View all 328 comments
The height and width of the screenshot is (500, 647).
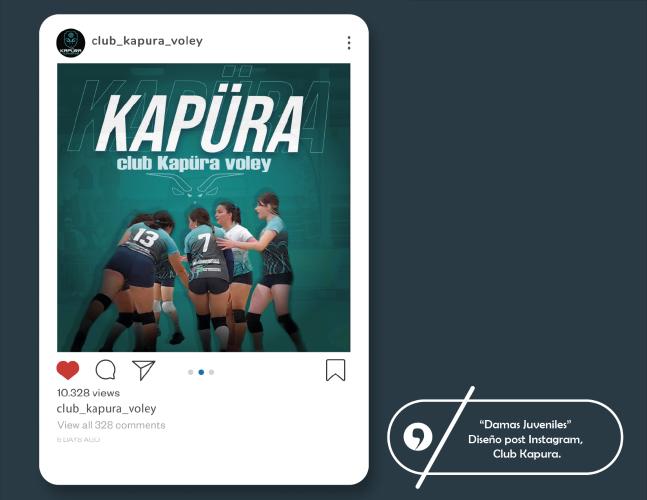111,425
